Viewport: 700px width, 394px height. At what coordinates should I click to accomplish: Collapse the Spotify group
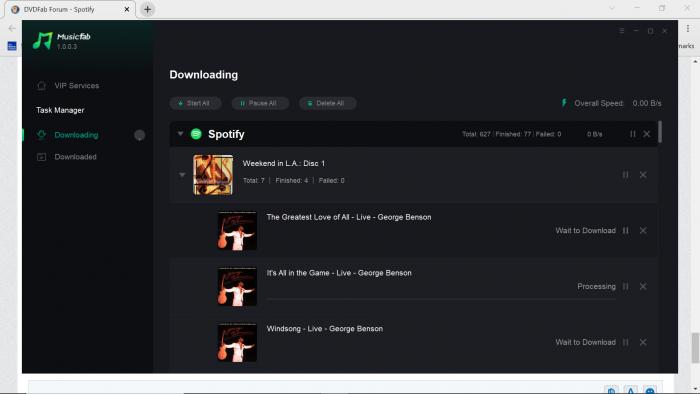point(180,133)
